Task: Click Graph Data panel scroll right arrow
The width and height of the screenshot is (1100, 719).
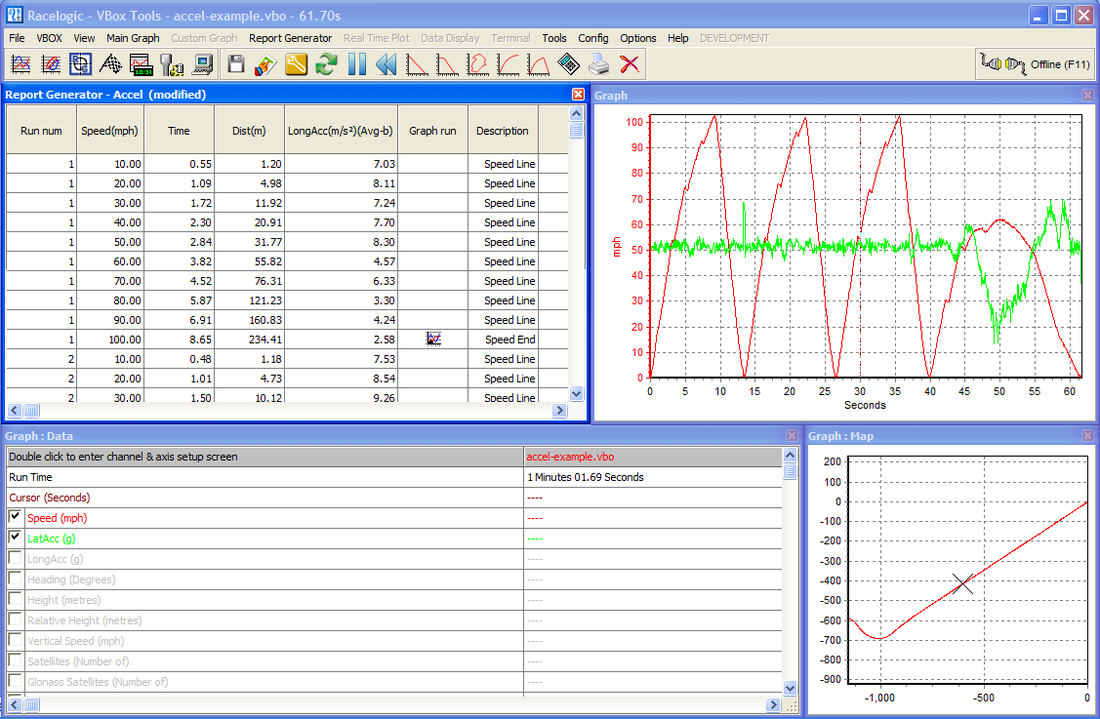Action: click(x=773, y=705)
